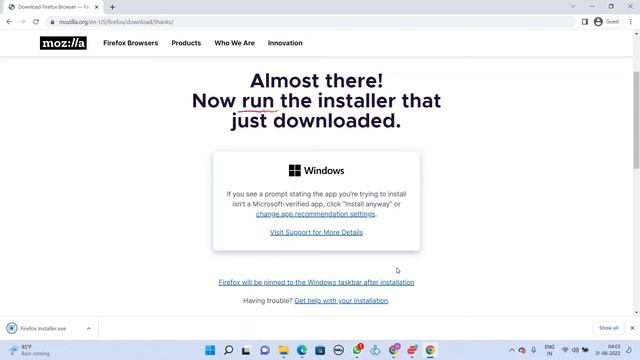This screenshot has height=360, width=640.
Task: Switch to the active Chrome taskbar icon
Action: pyautogui.click(x=430, y=350)
